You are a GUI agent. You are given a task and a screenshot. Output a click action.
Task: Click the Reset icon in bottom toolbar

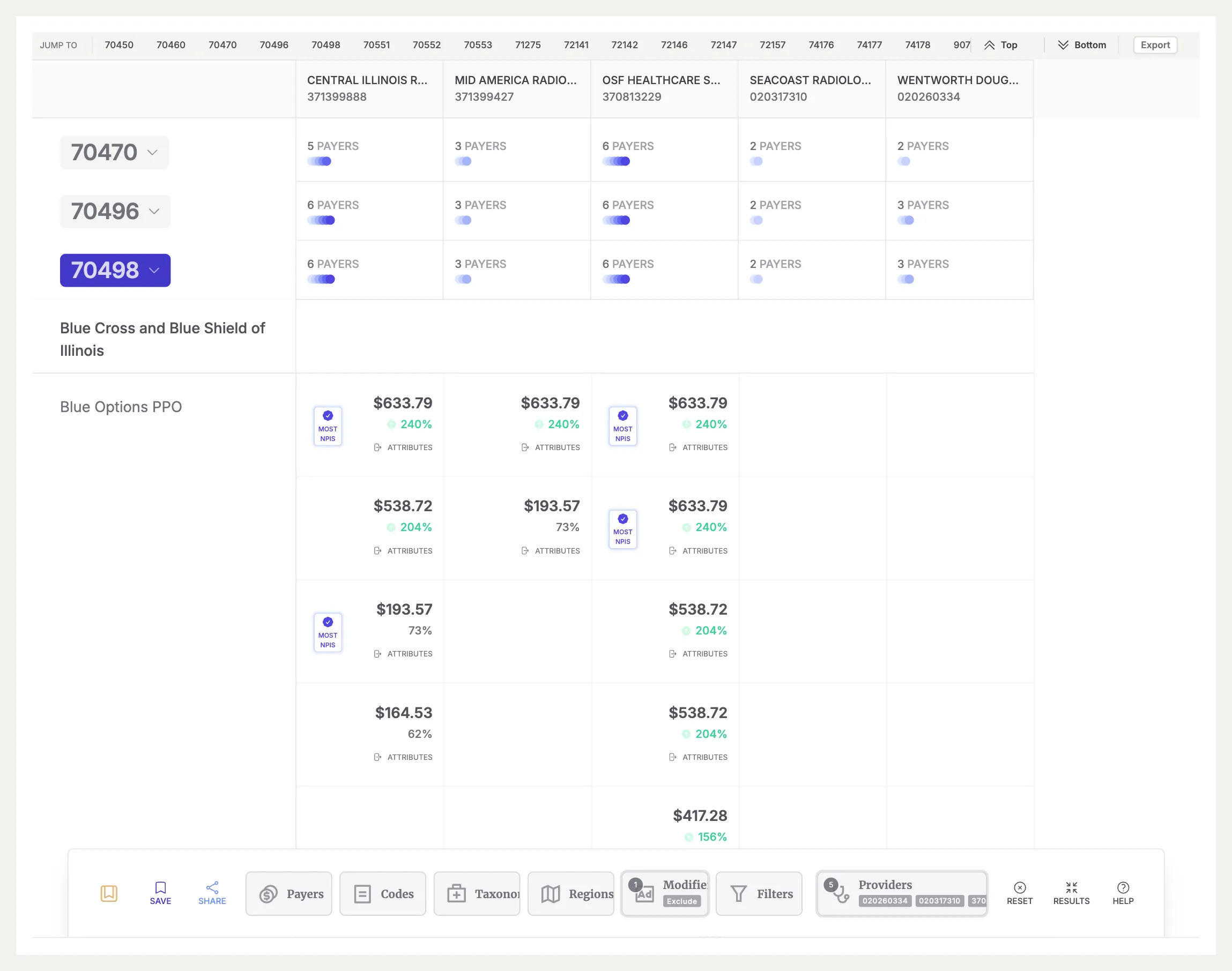coord(1020,887)
